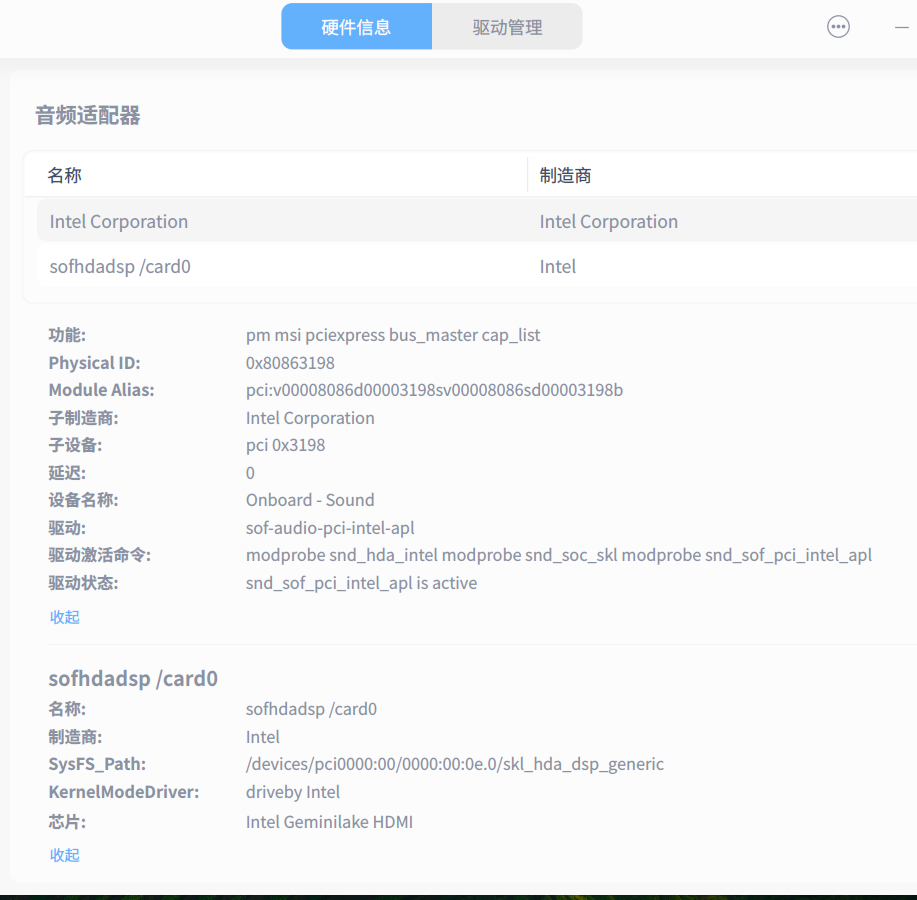Click the sofhdadsp /card0 section heading

click(x=133, y=678)
